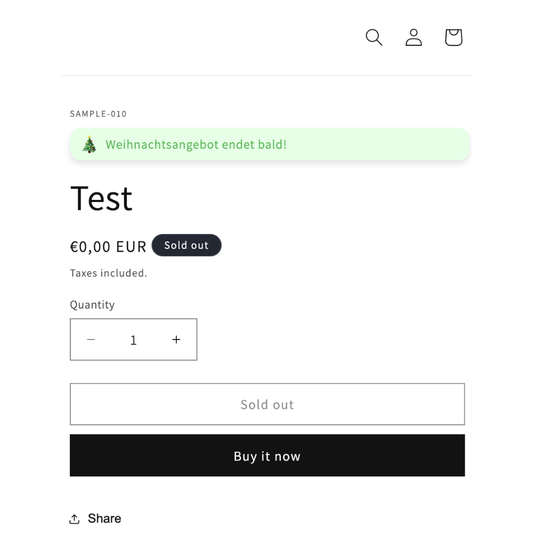Screen dimensions: 533x533
Task: Click the Christmas tree emoji icon
Action: tap(89, 144)
